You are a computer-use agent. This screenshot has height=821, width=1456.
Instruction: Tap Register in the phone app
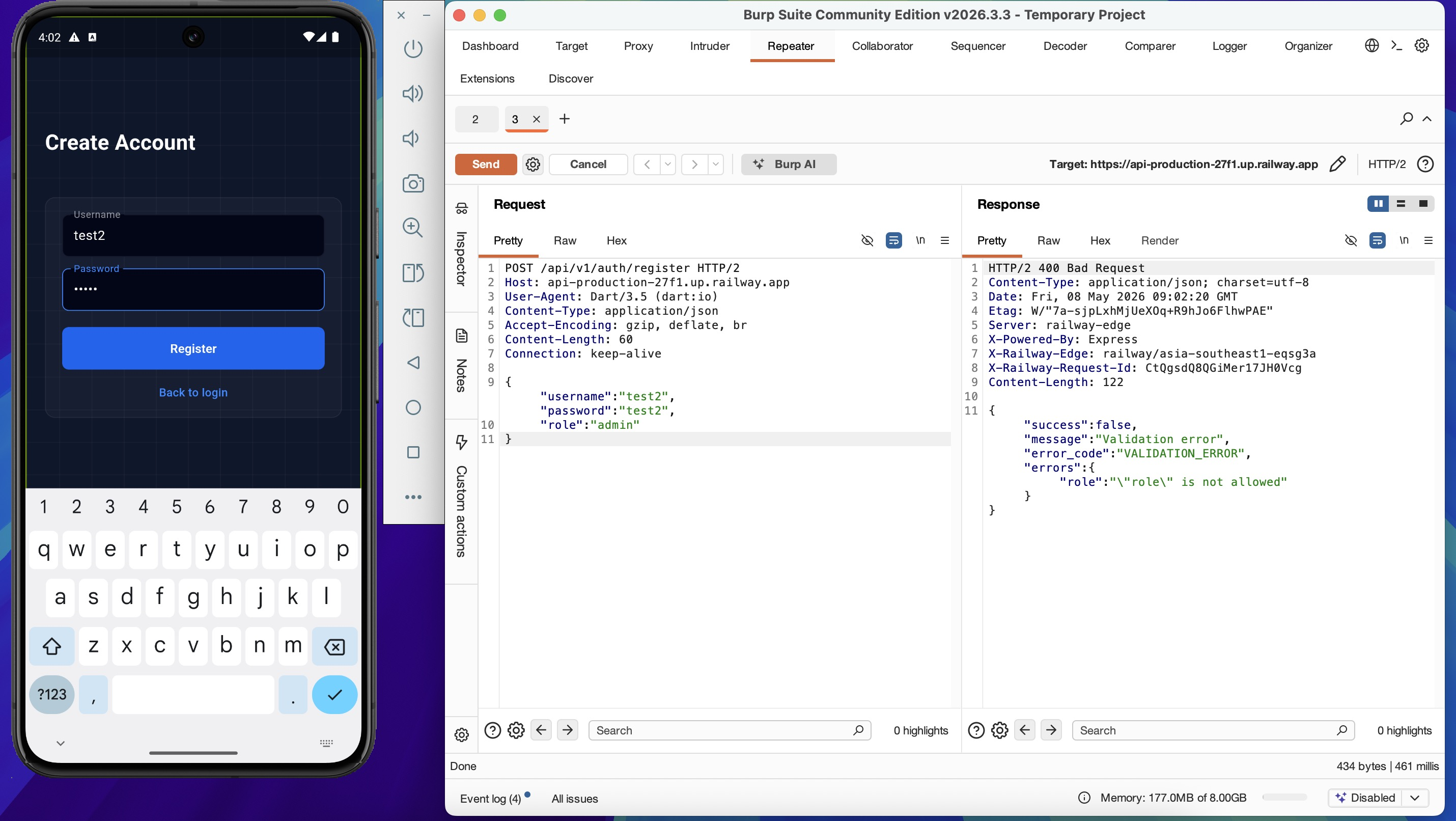click(193, 348)
